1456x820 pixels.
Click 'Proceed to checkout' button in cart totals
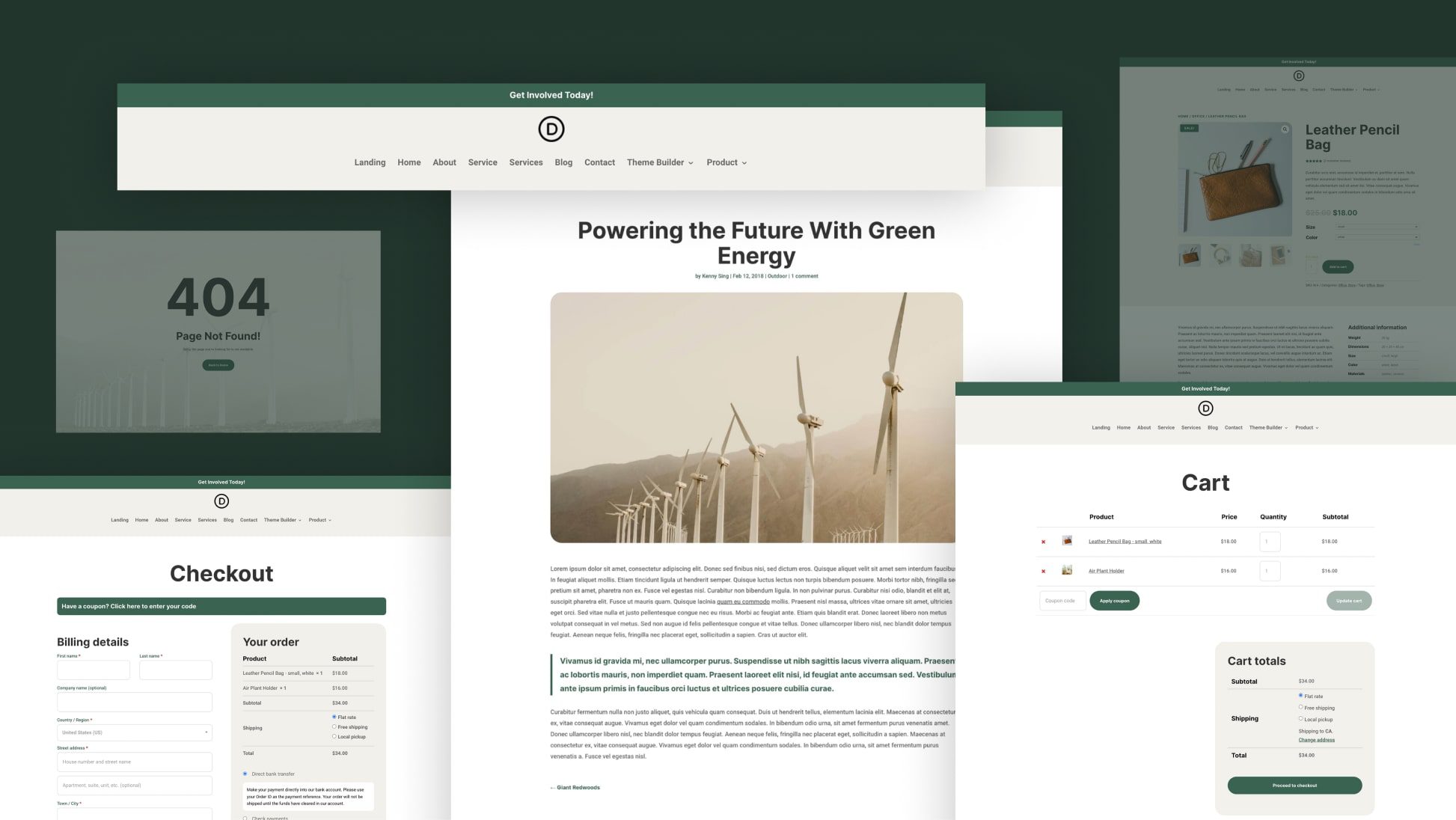click(x=1294, y=785)
